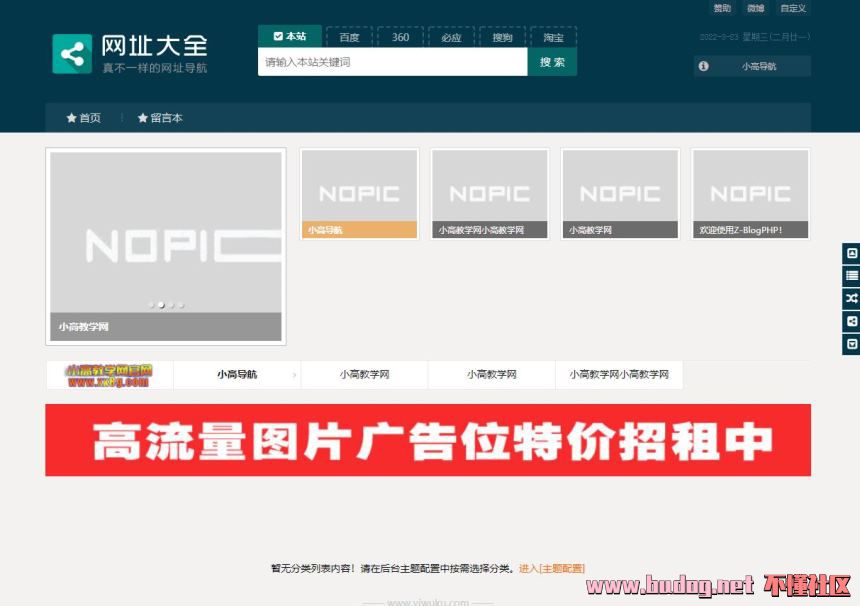Click the last slider dot indicator

click(x=182, y=305)
